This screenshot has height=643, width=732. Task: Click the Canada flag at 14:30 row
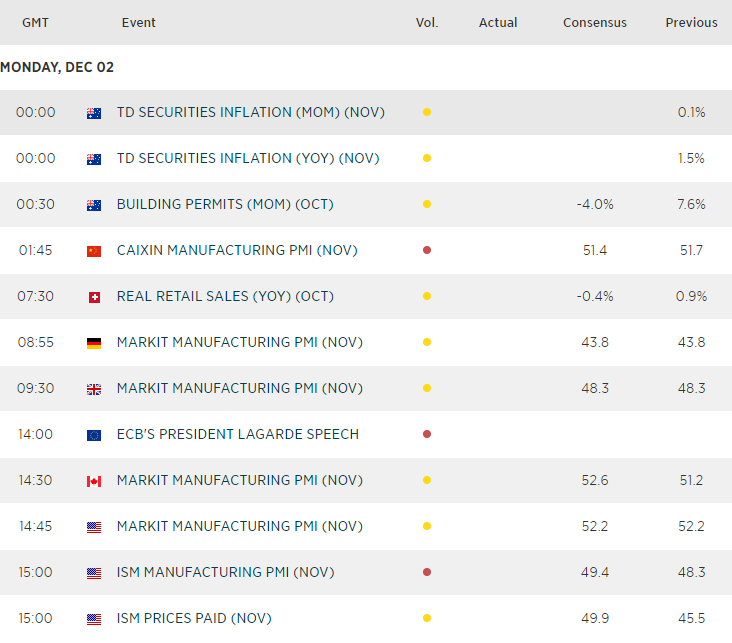tap(94, 481)
